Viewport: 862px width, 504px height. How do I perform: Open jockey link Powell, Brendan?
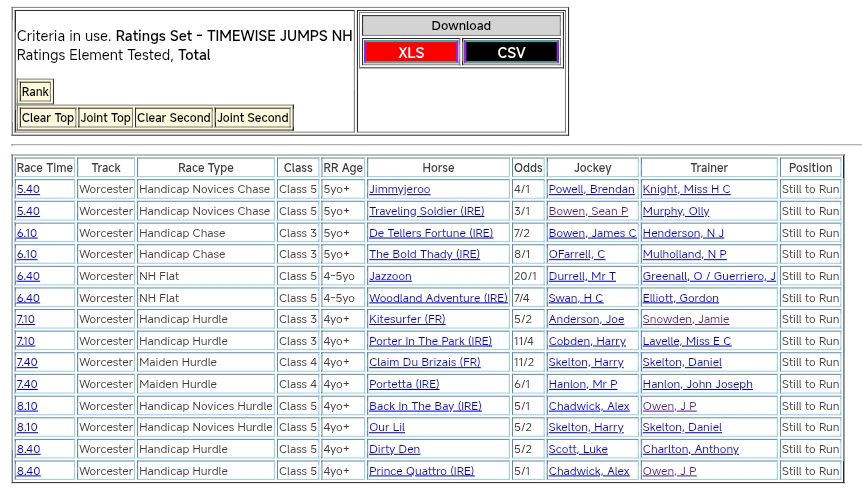coord(591,189)
